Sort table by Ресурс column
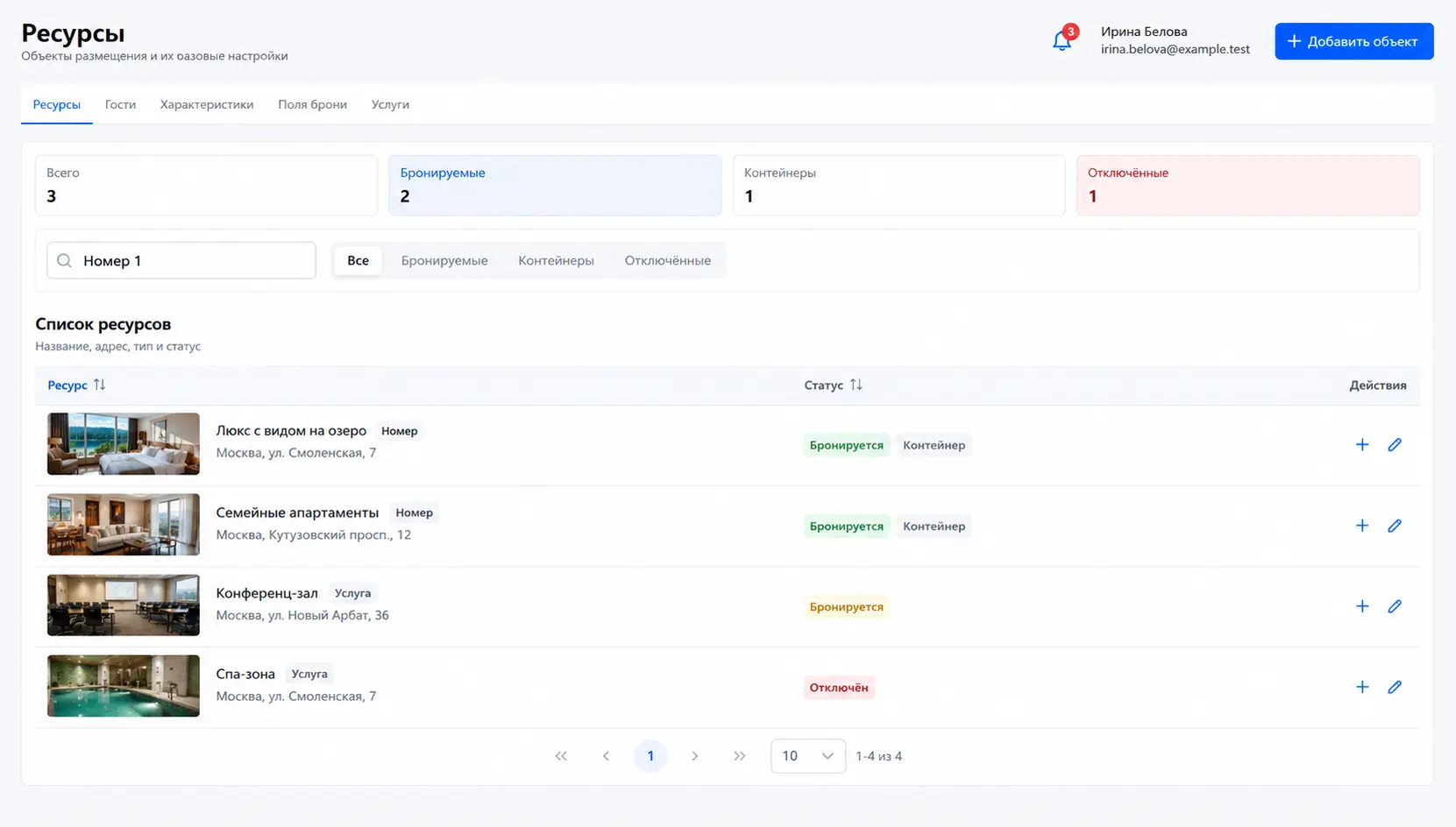Screen dimensions: 1456x827 click(x=76, y=385)
